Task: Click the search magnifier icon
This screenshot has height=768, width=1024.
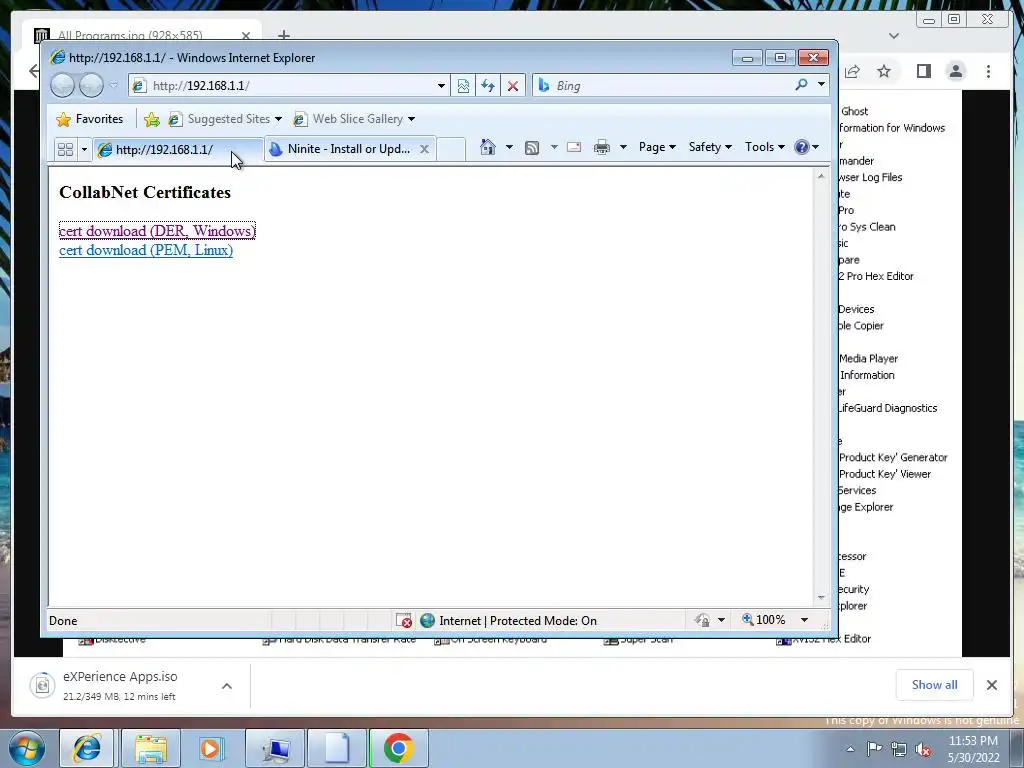Action: (801, 85)
